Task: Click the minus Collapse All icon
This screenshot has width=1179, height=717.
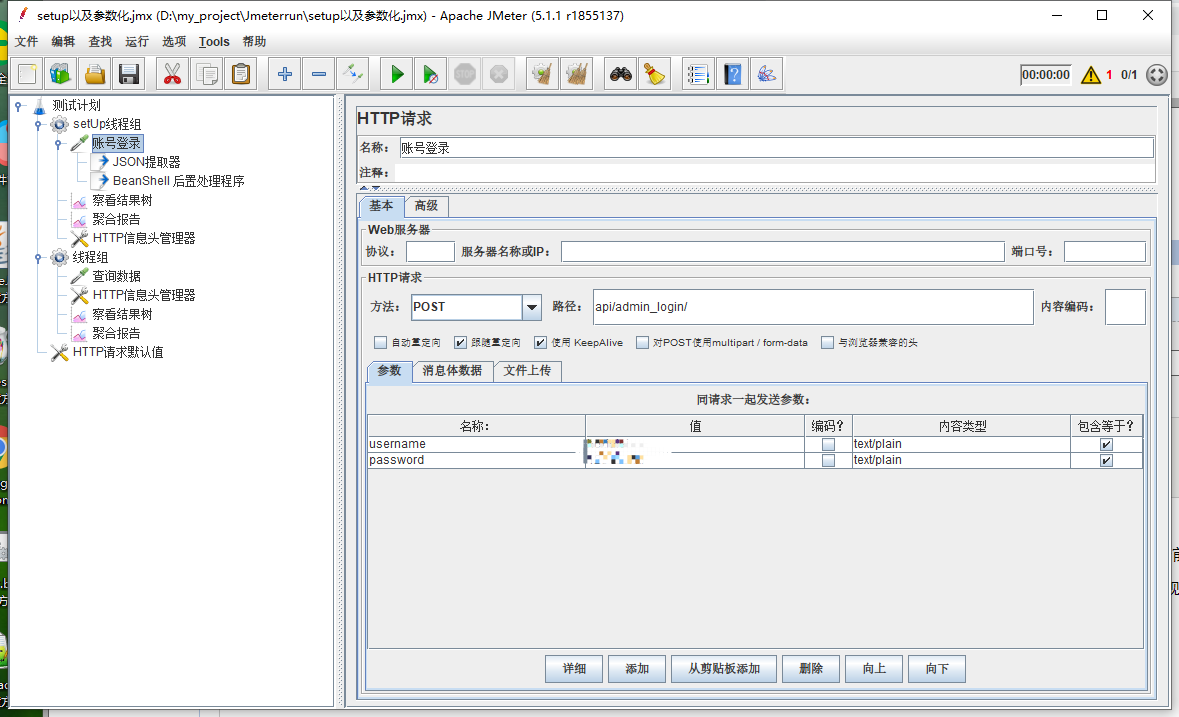Action: click(x=319, y=74)
